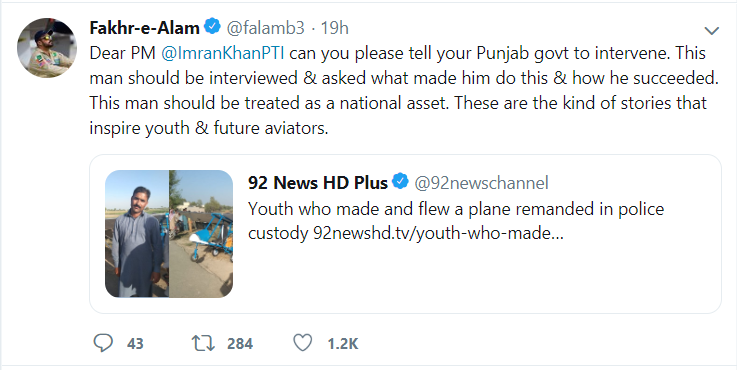Click Fakhr-e-Alam's blue verified badge
Screen dimensions: 737x370
(213, 27)
